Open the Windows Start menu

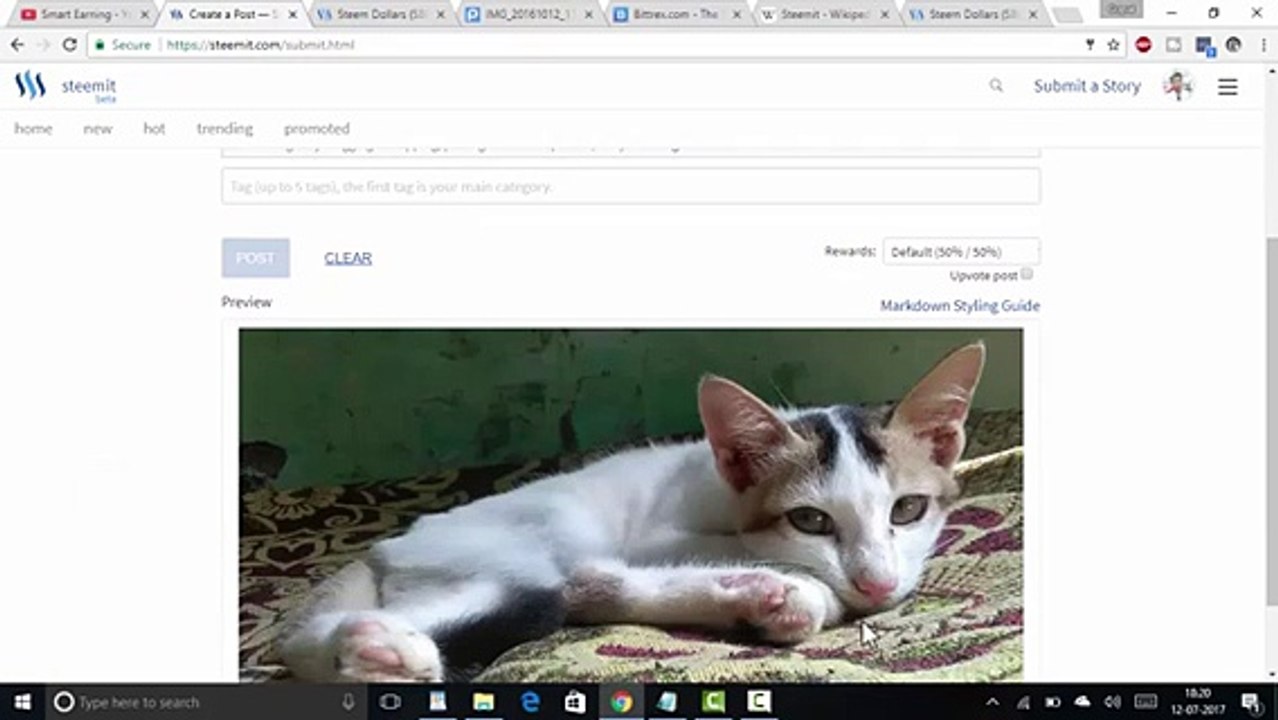tap(22, 702)
